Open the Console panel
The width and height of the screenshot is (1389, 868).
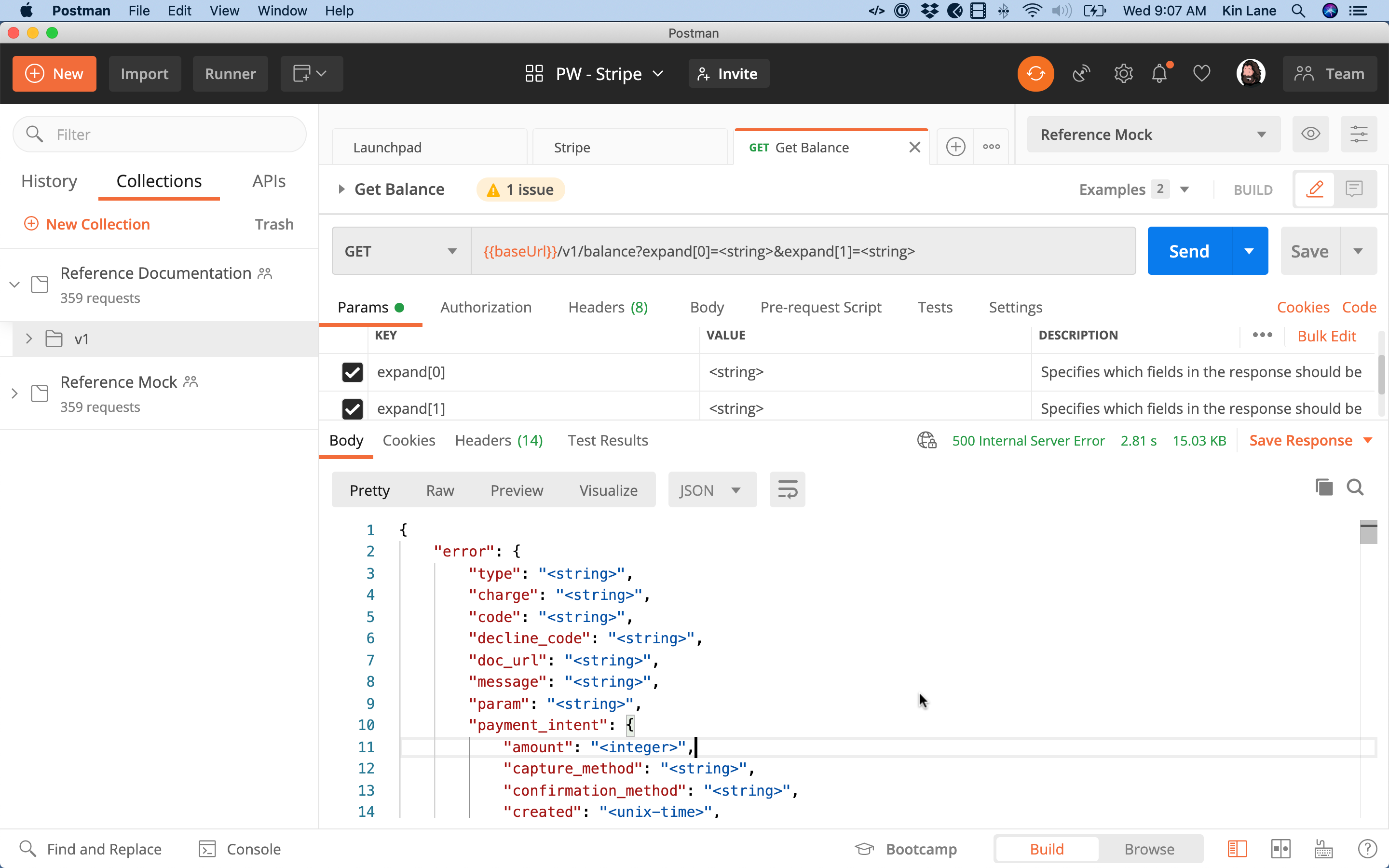tap(239, 849)
